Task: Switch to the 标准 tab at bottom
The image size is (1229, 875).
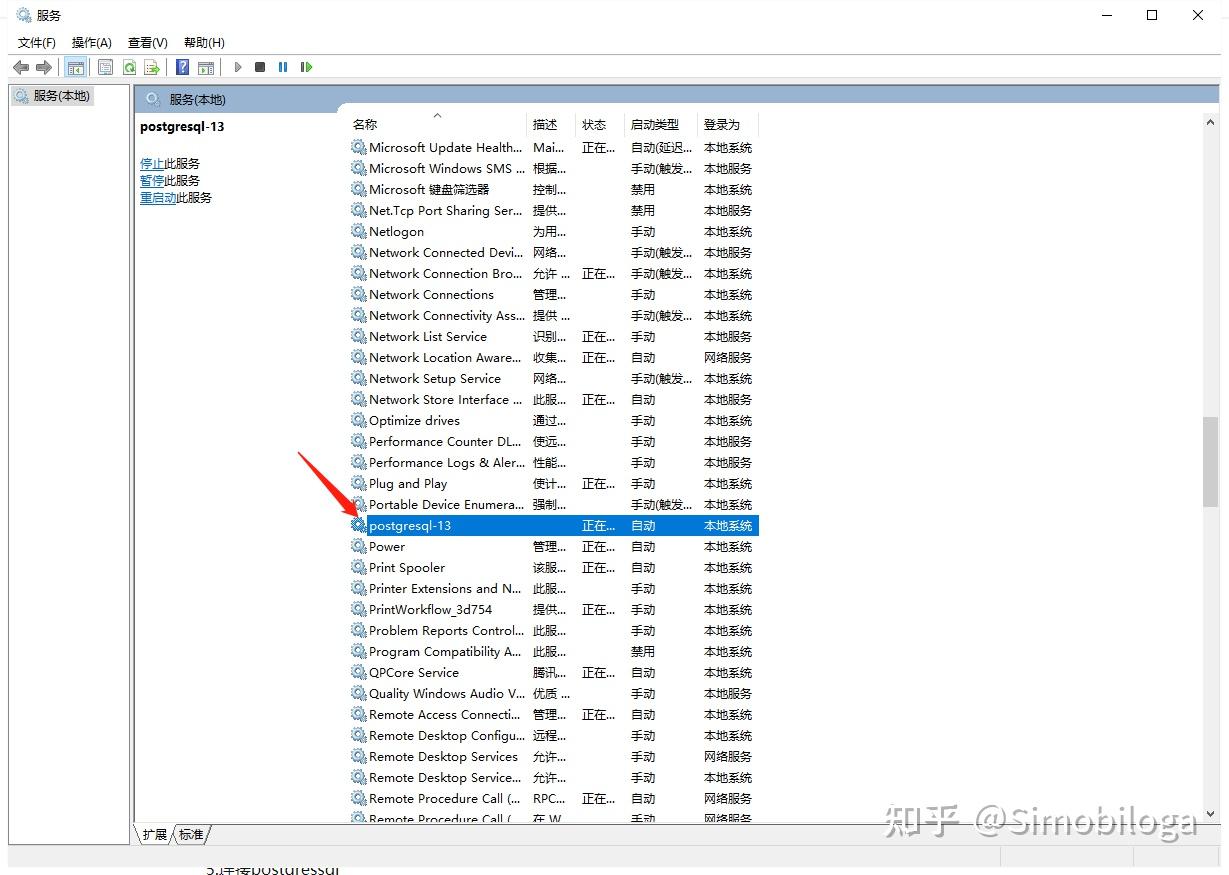Action: click(x=191, y=834)
